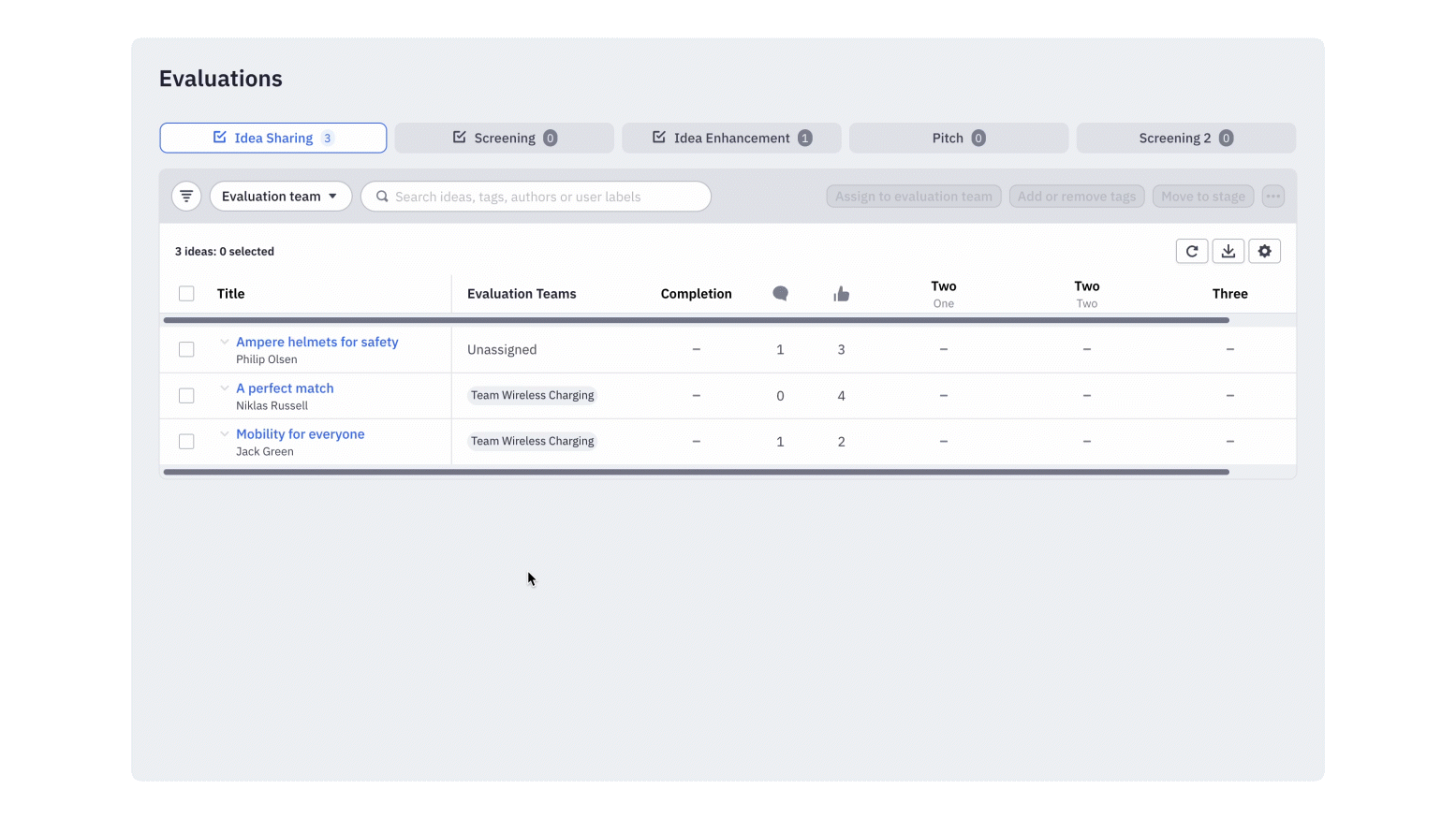Open the table settings gear
The height and width of the screenshot is (819, 1456).
[1265, 251]
